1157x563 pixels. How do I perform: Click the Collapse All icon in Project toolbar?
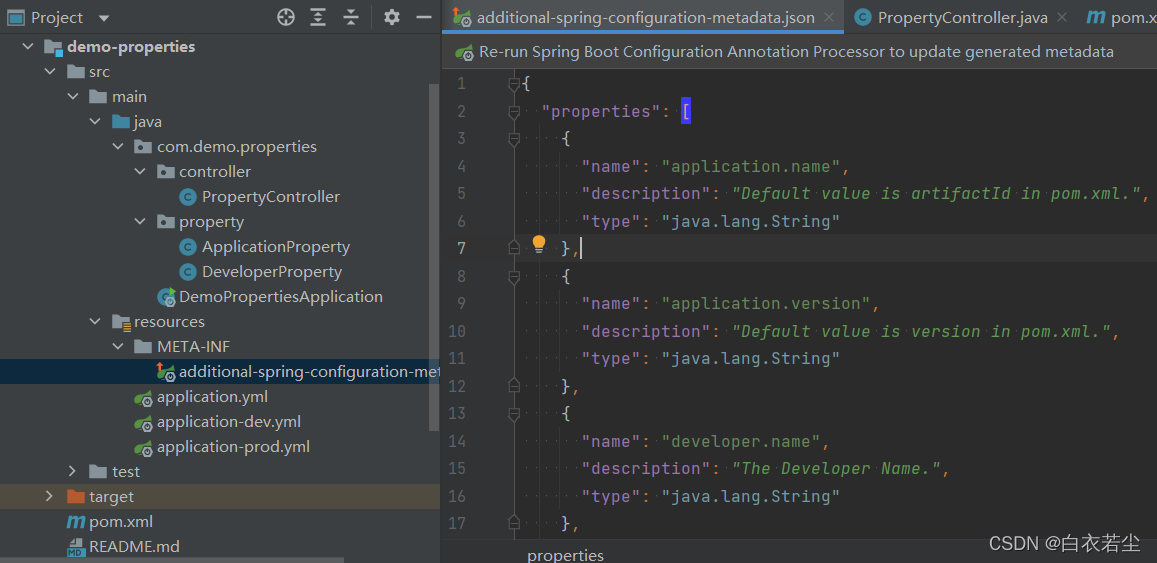coord(350,17)
